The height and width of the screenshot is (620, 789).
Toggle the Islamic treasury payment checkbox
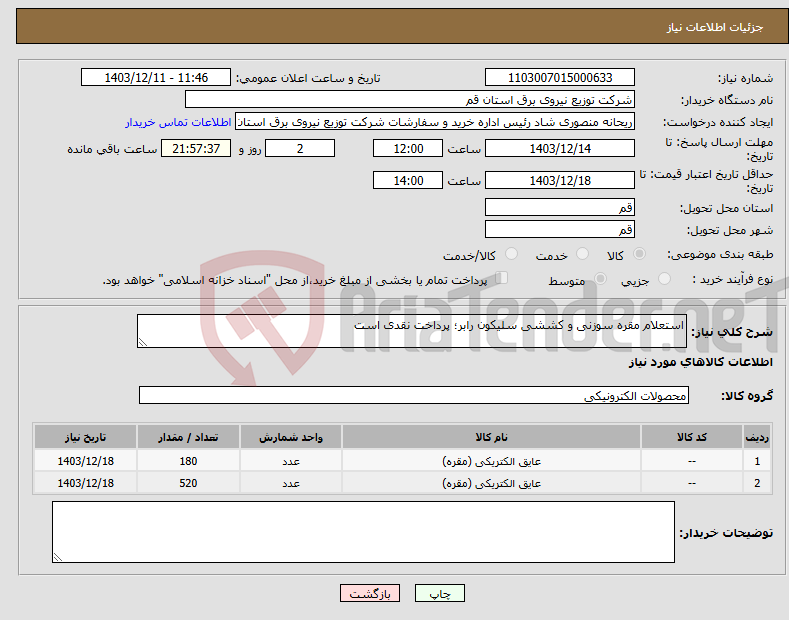[501, 278]
